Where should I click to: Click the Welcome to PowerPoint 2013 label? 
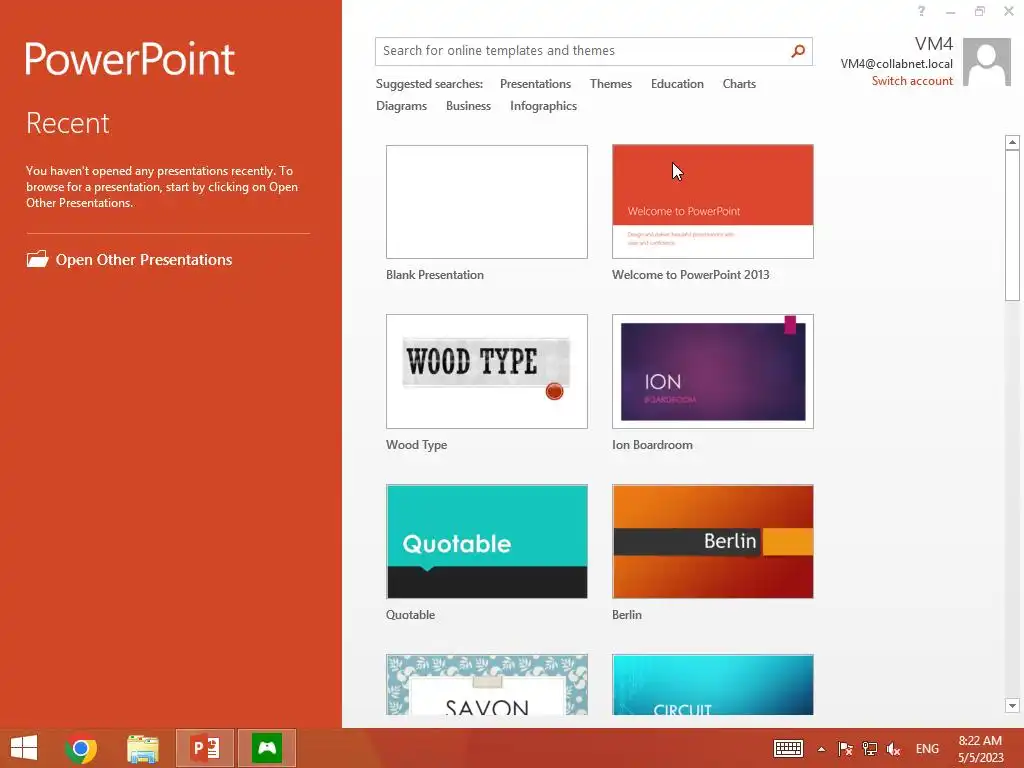click(x=690, y=275)
